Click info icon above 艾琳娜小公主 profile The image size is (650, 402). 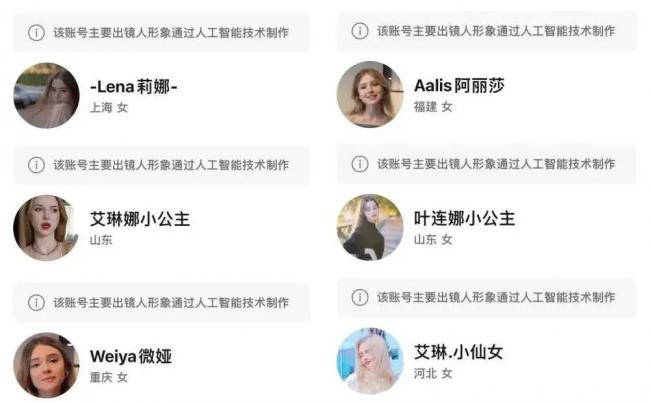pyautogui.click(x=36, y=165)
